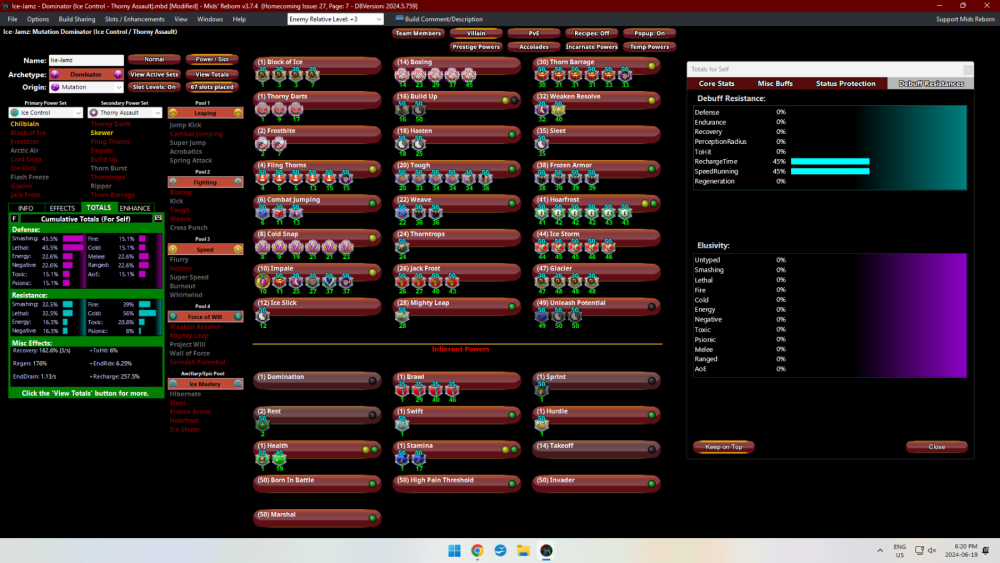
Task: Open the Pool 1 Leaping selector
Action: (x=205, y=113)
